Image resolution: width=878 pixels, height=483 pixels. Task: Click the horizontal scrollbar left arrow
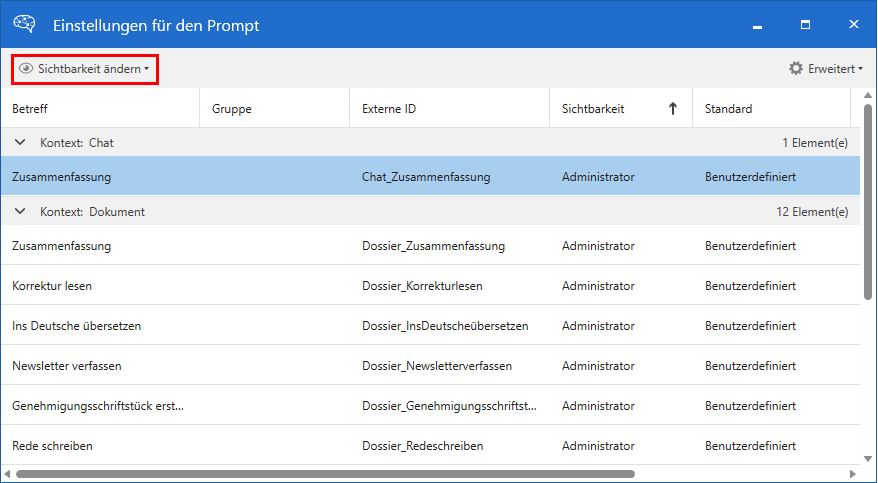[8, 474]
